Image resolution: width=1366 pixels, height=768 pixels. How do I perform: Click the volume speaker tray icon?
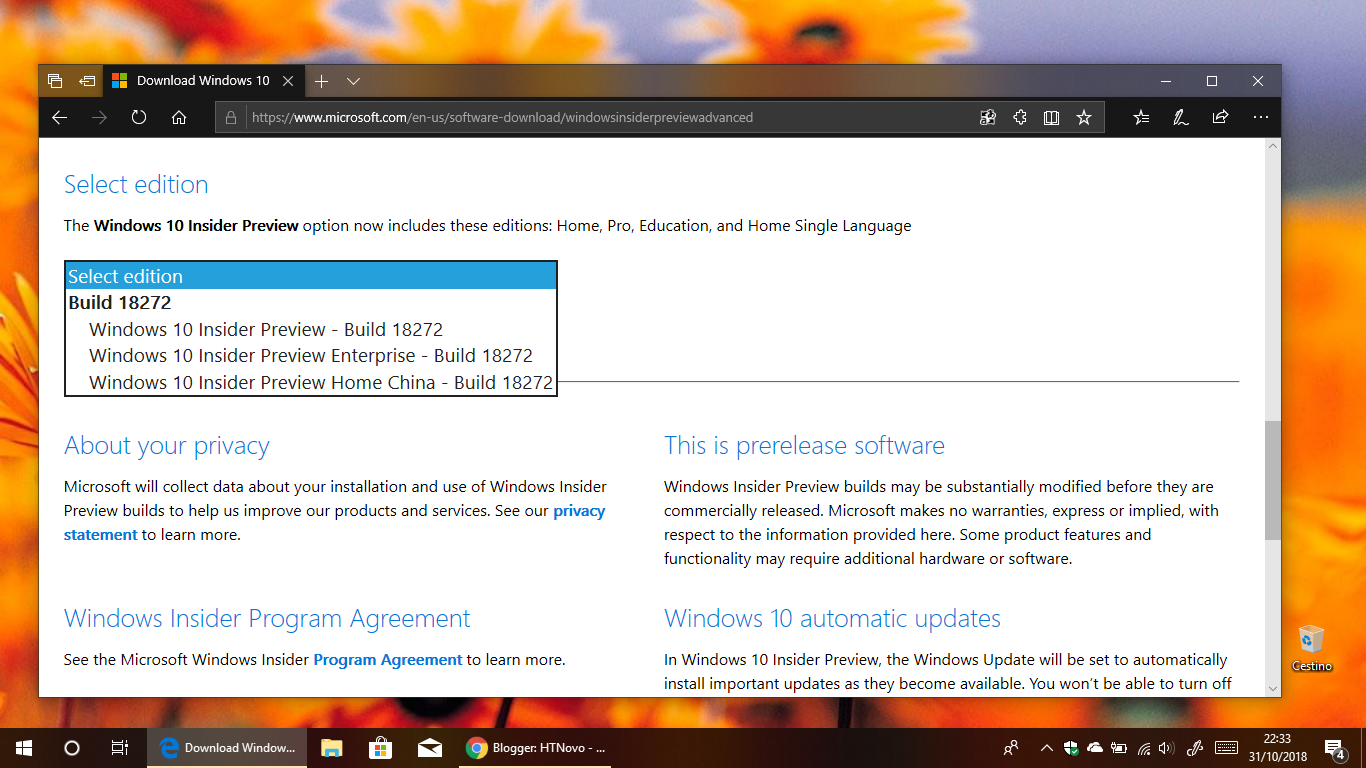tap(1166, 748)
